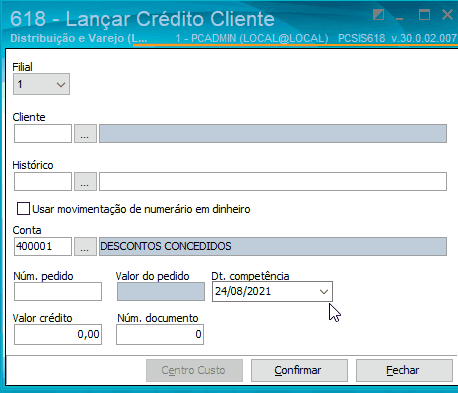Enable Usar movimentação de numerário em dinheiro

point(23,209)
